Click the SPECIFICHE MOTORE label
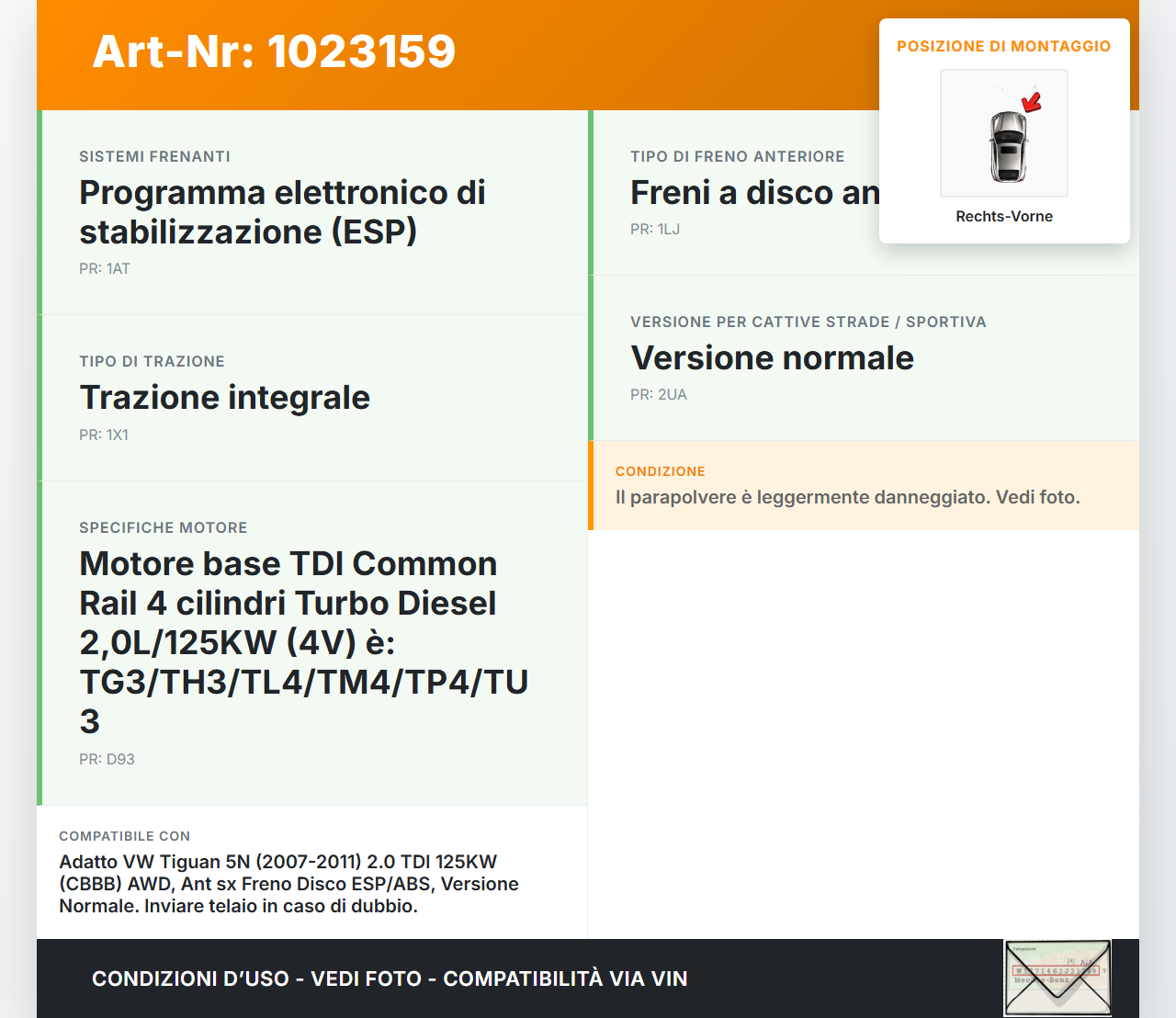This screenshot has width=1176, height=1018. pos(164,527)
